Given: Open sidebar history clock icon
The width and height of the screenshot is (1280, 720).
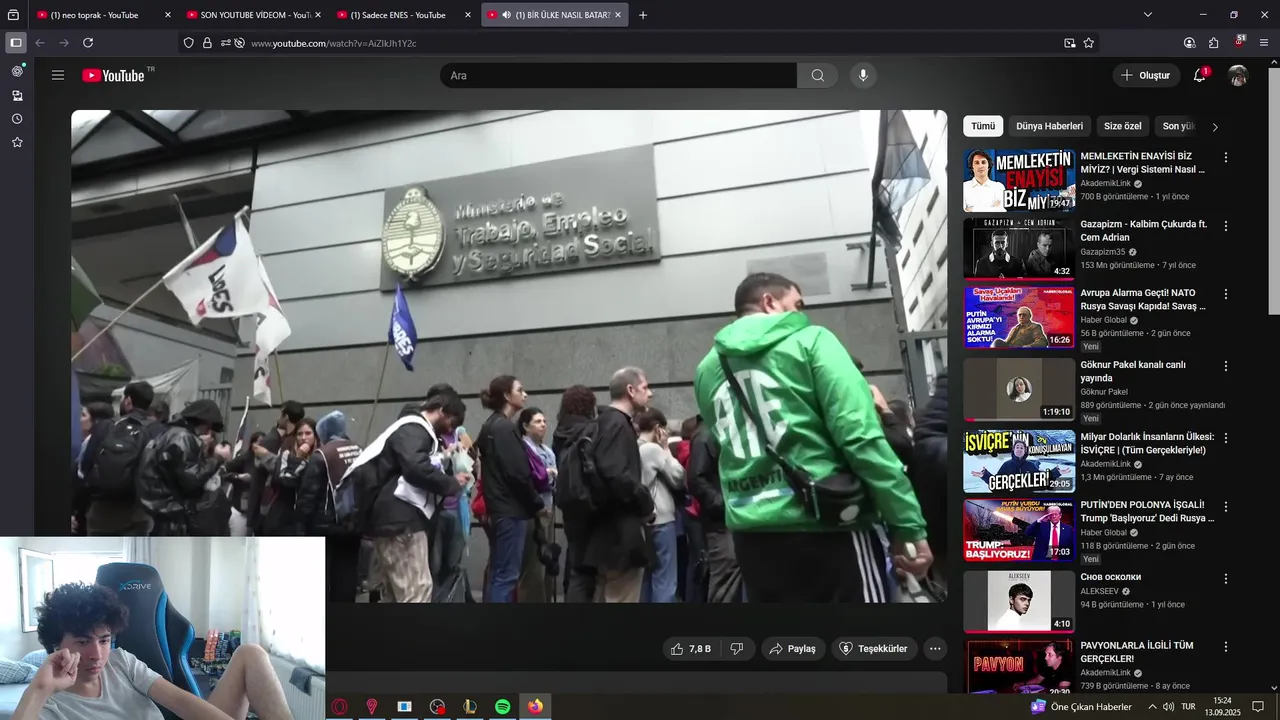Looking at the screenshot, I should pyautogui.click(x=17, y=119).
